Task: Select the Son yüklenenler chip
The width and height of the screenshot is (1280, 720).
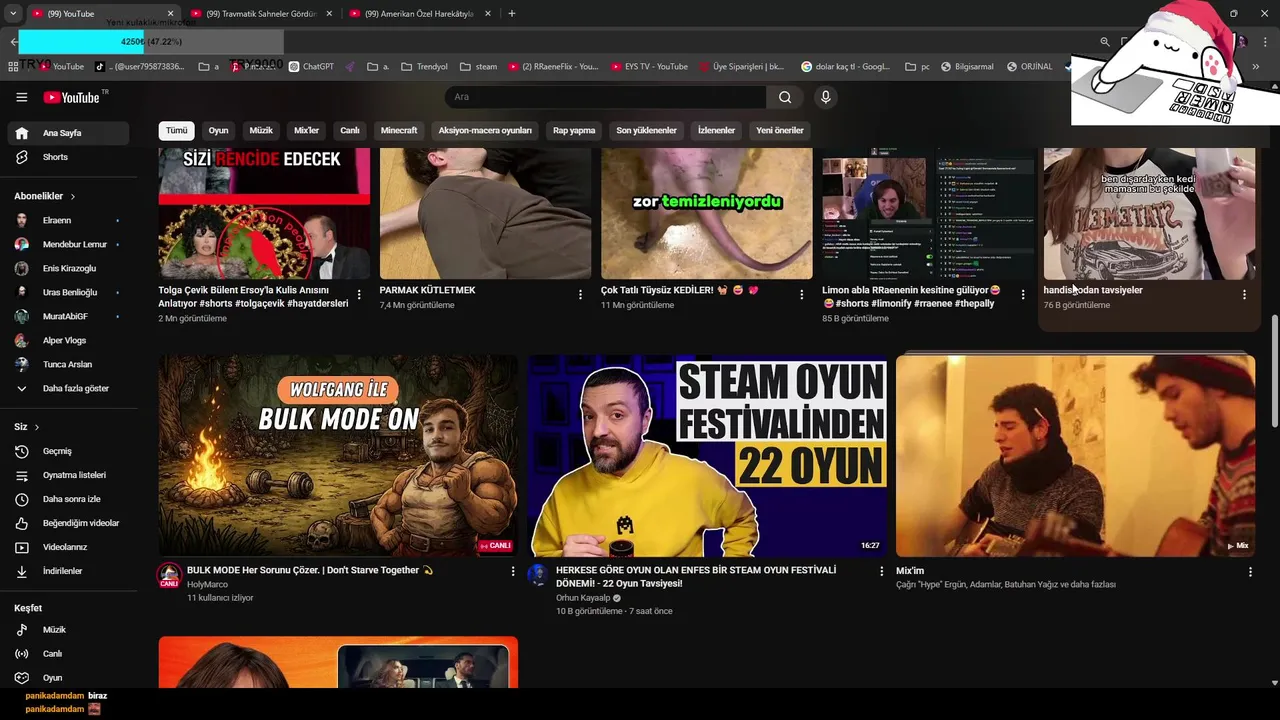Action: pos(646,131)
